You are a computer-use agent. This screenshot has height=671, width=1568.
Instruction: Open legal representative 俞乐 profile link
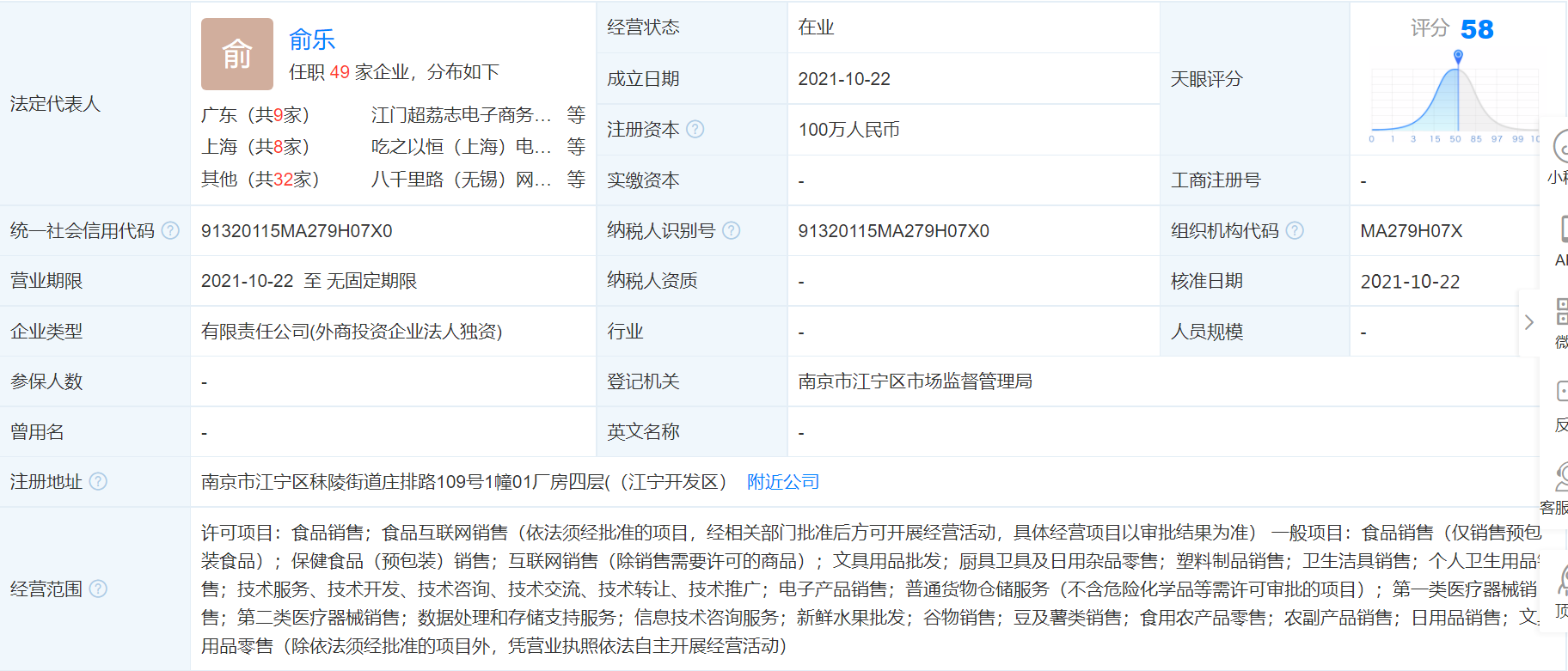tap(311, 40)
